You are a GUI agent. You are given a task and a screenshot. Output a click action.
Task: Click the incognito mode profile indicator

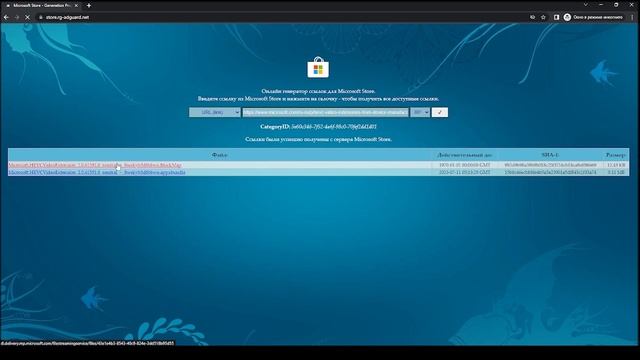[x=593, y=17]
